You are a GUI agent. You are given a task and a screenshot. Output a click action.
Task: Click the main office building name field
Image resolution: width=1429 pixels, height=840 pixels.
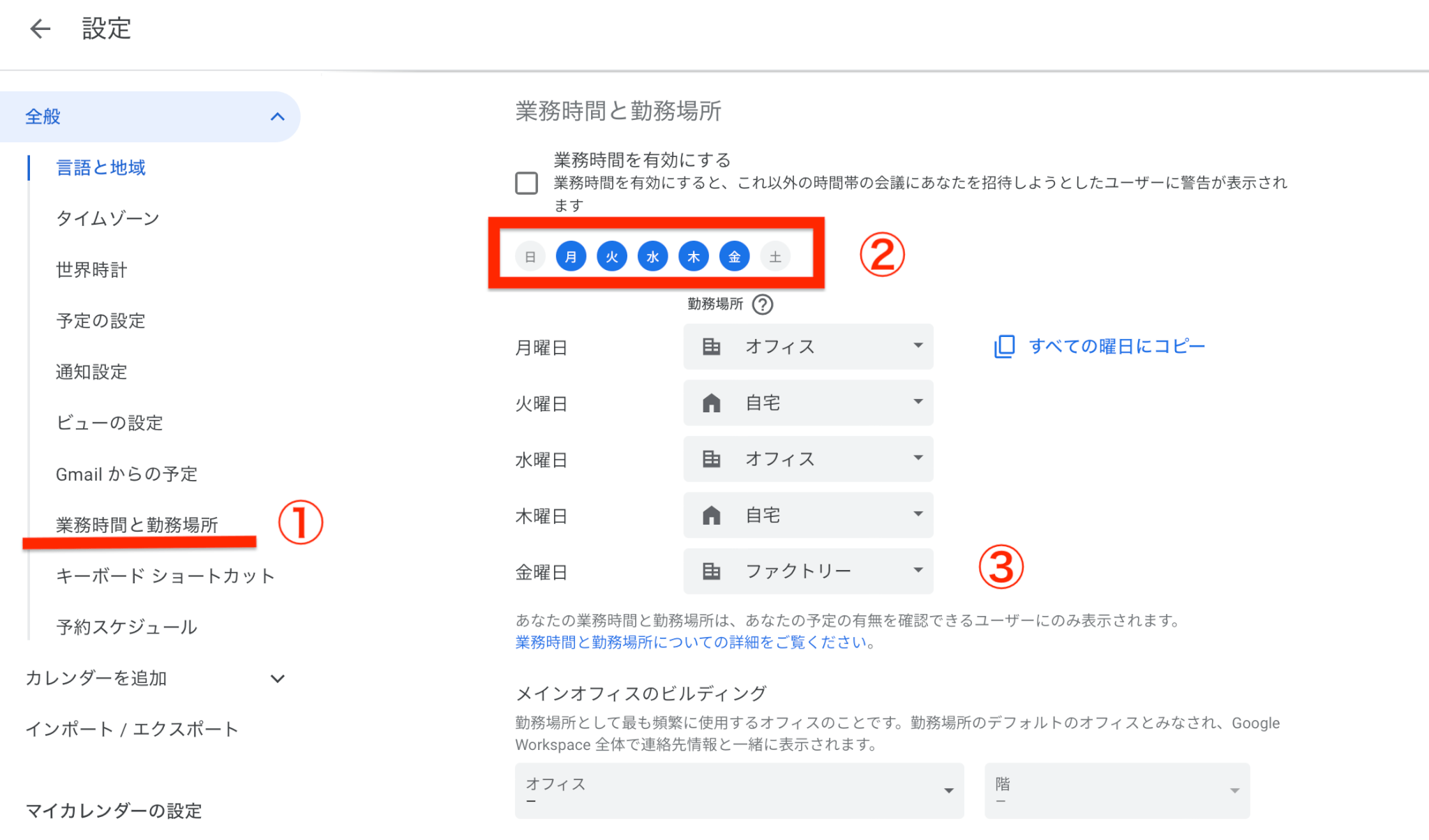[x=740, y=790]
